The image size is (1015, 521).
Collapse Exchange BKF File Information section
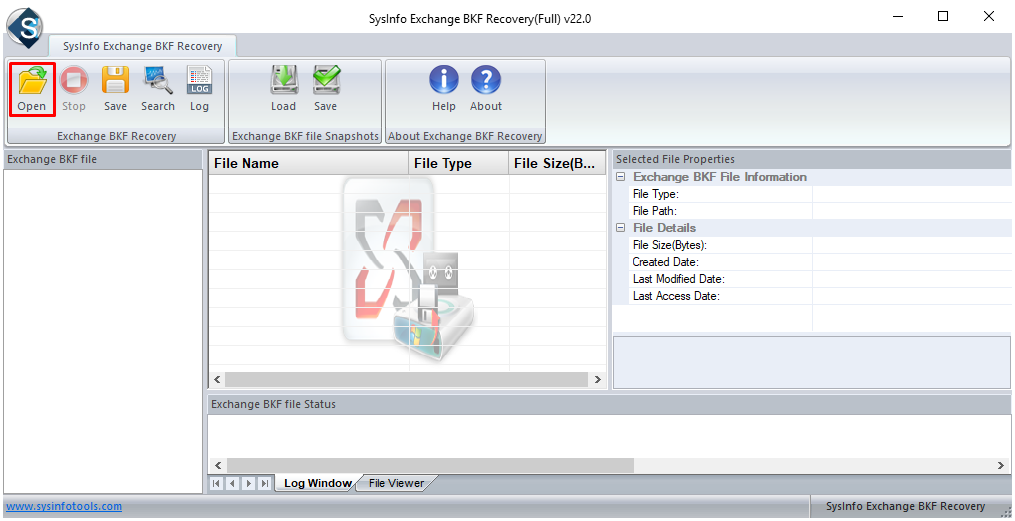coord(621,177)
